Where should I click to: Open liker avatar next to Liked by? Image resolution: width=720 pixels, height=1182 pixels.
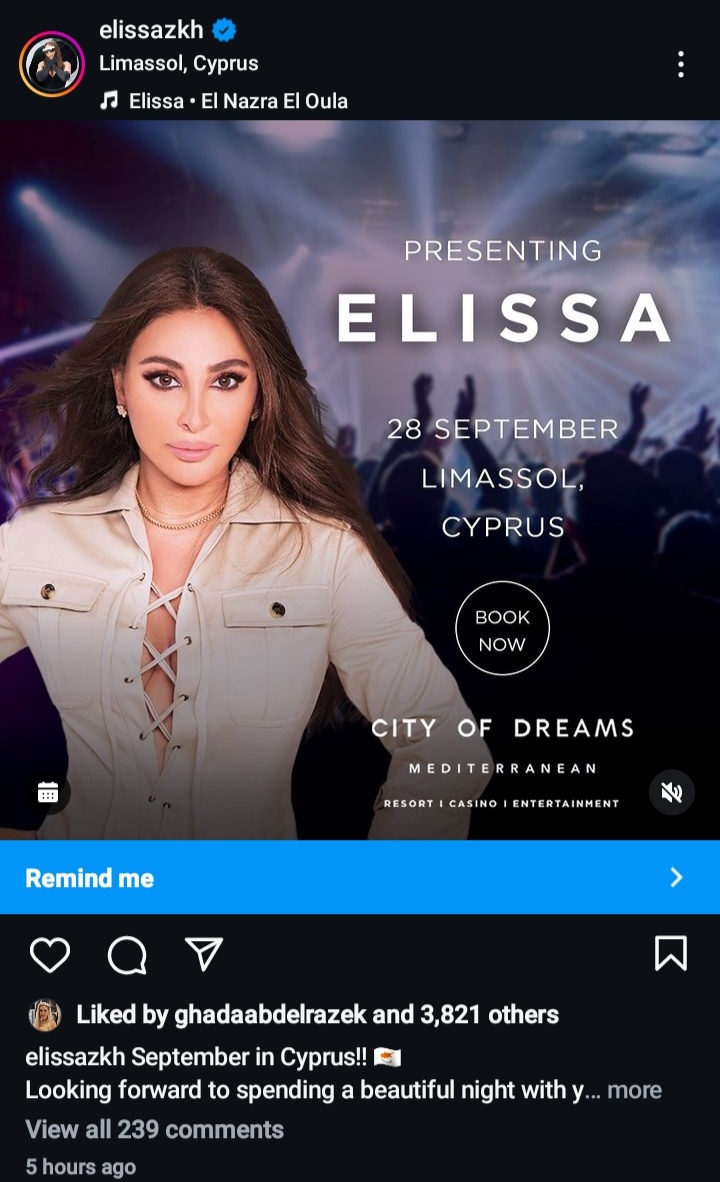[x=44, y=1015]
